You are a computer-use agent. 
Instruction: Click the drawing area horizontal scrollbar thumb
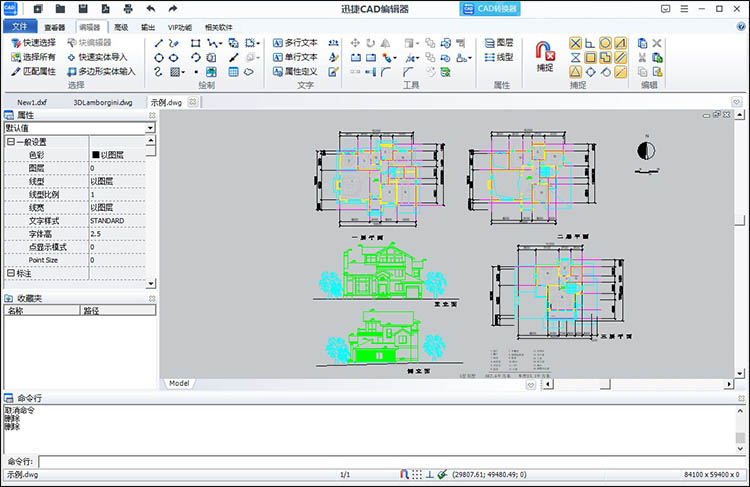tap(605, 384)
